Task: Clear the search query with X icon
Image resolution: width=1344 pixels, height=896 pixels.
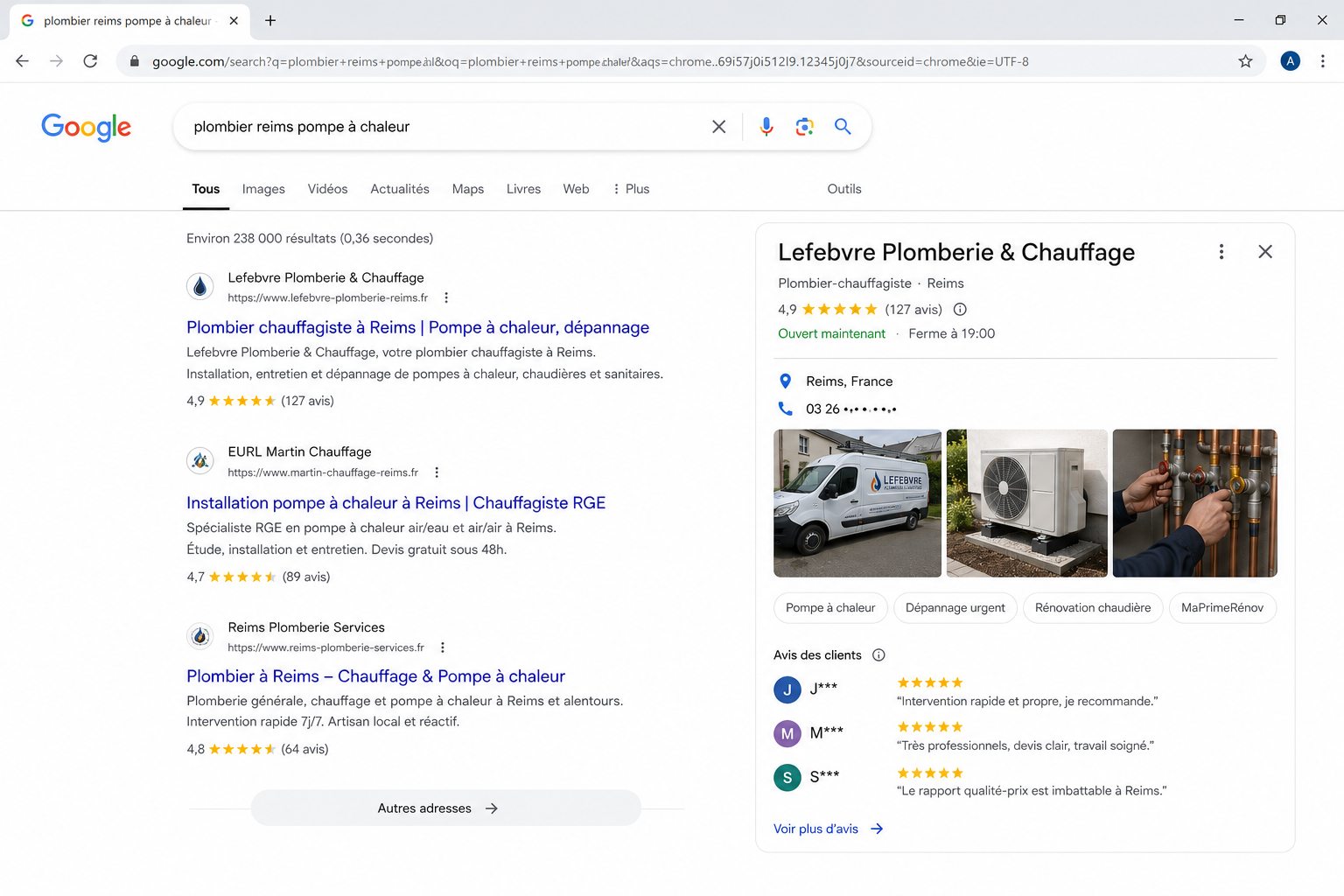Action: click(x=718, y=127)
